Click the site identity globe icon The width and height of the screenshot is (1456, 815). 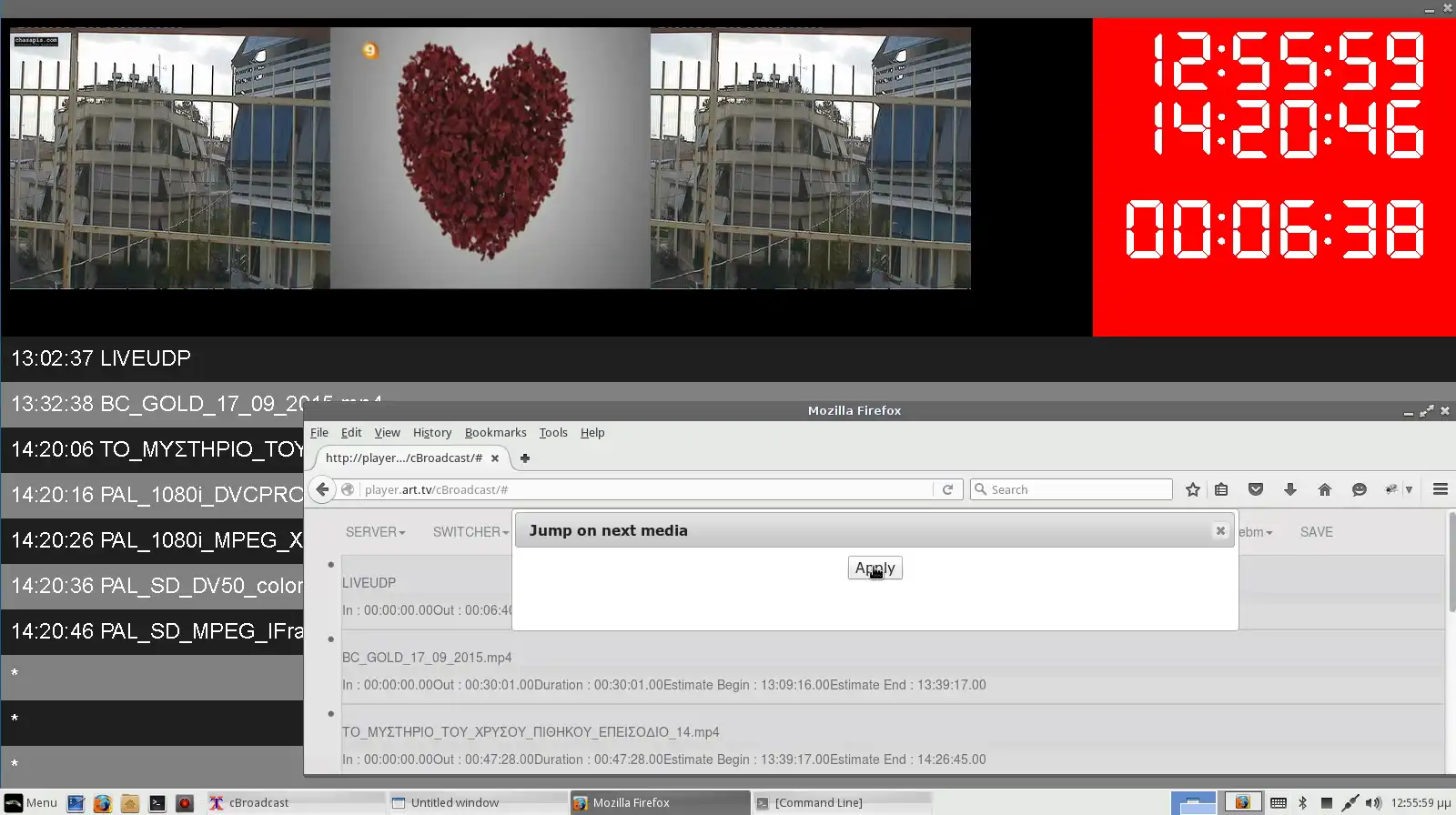(348, 489)
